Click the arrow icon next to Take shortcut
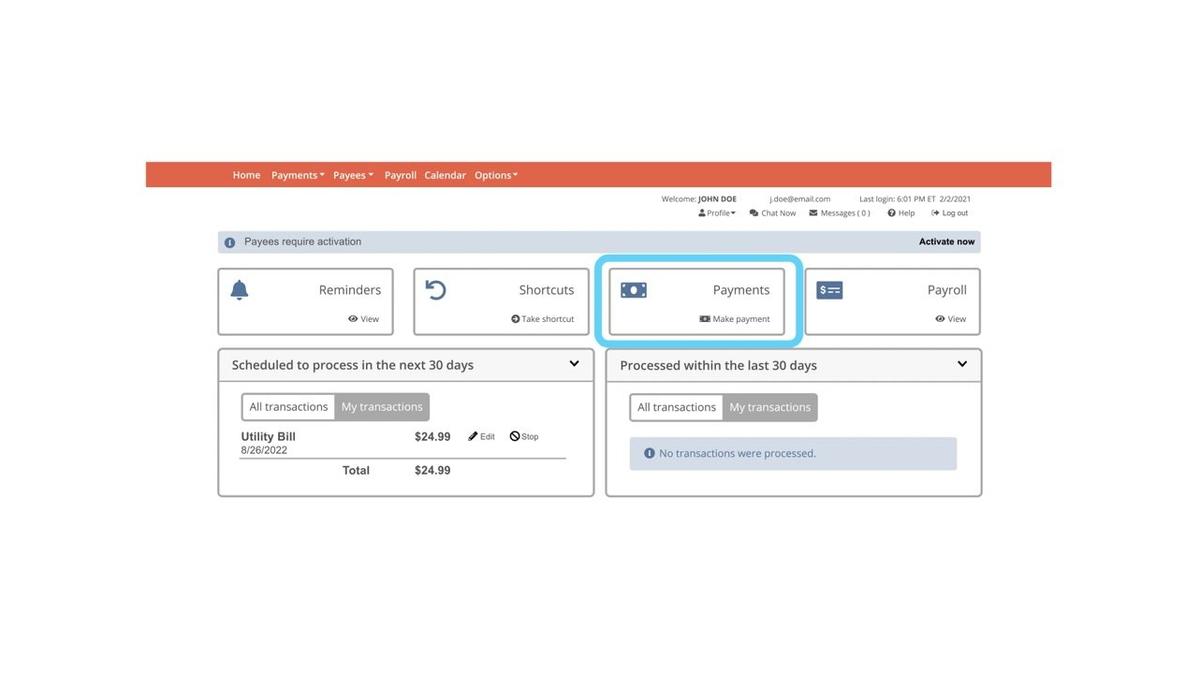The height and width of the screenshot is (674, 1200). pos(515,319)
